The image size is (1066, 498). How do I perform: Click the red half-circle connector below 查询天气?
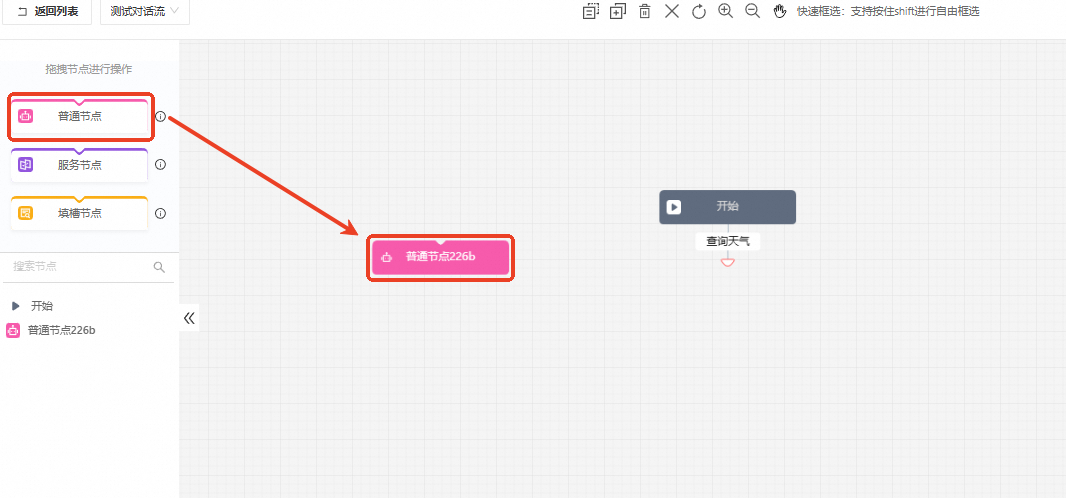click(728, 262)
